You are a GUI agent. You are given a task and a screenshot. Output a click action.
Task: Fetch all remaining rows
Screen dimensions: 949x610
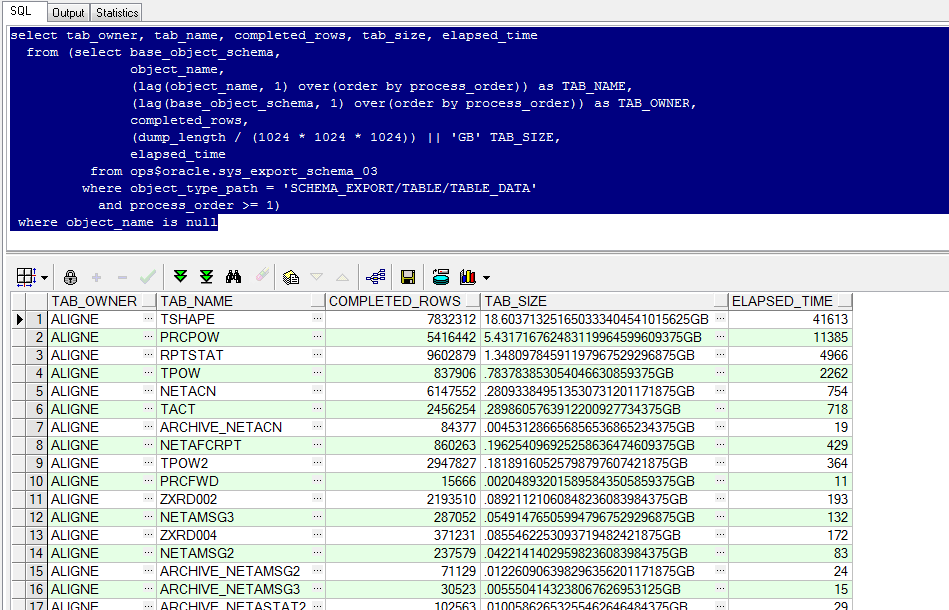pyautogui.click(x=207, y=277)
